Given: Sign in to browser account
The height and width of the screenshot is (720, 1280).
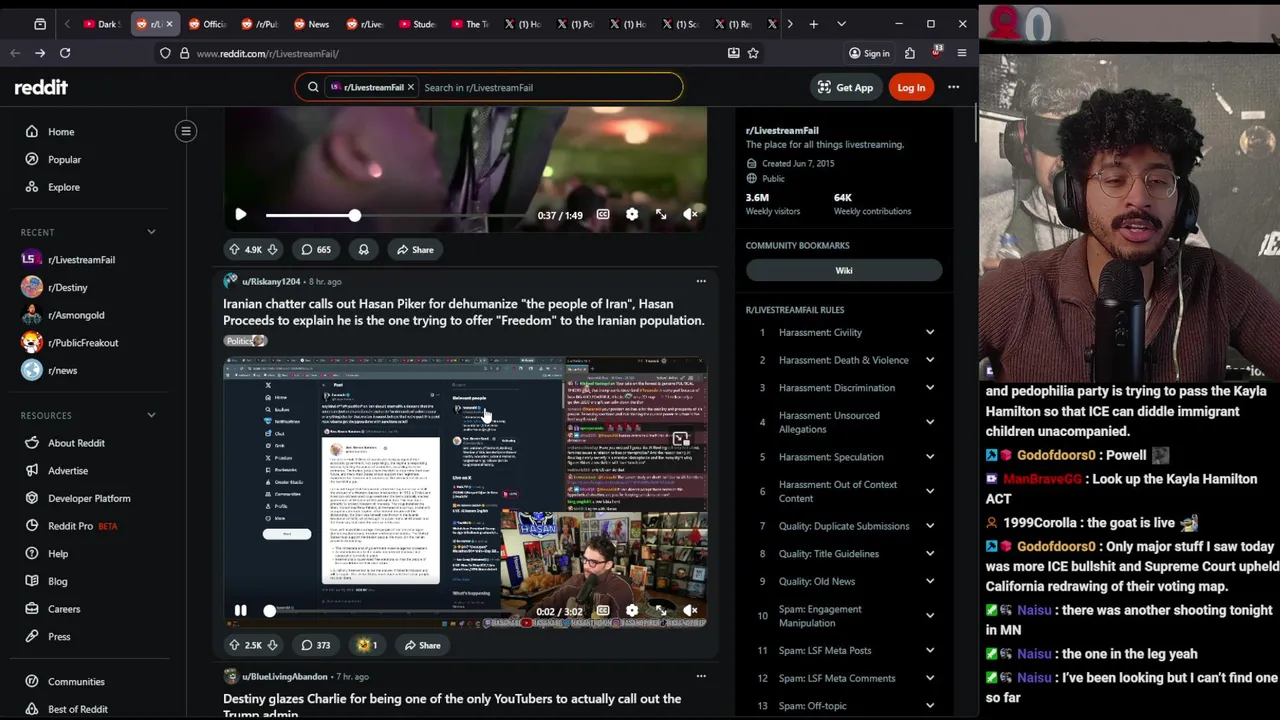Looking at the screenshot, I should [868, 53].
